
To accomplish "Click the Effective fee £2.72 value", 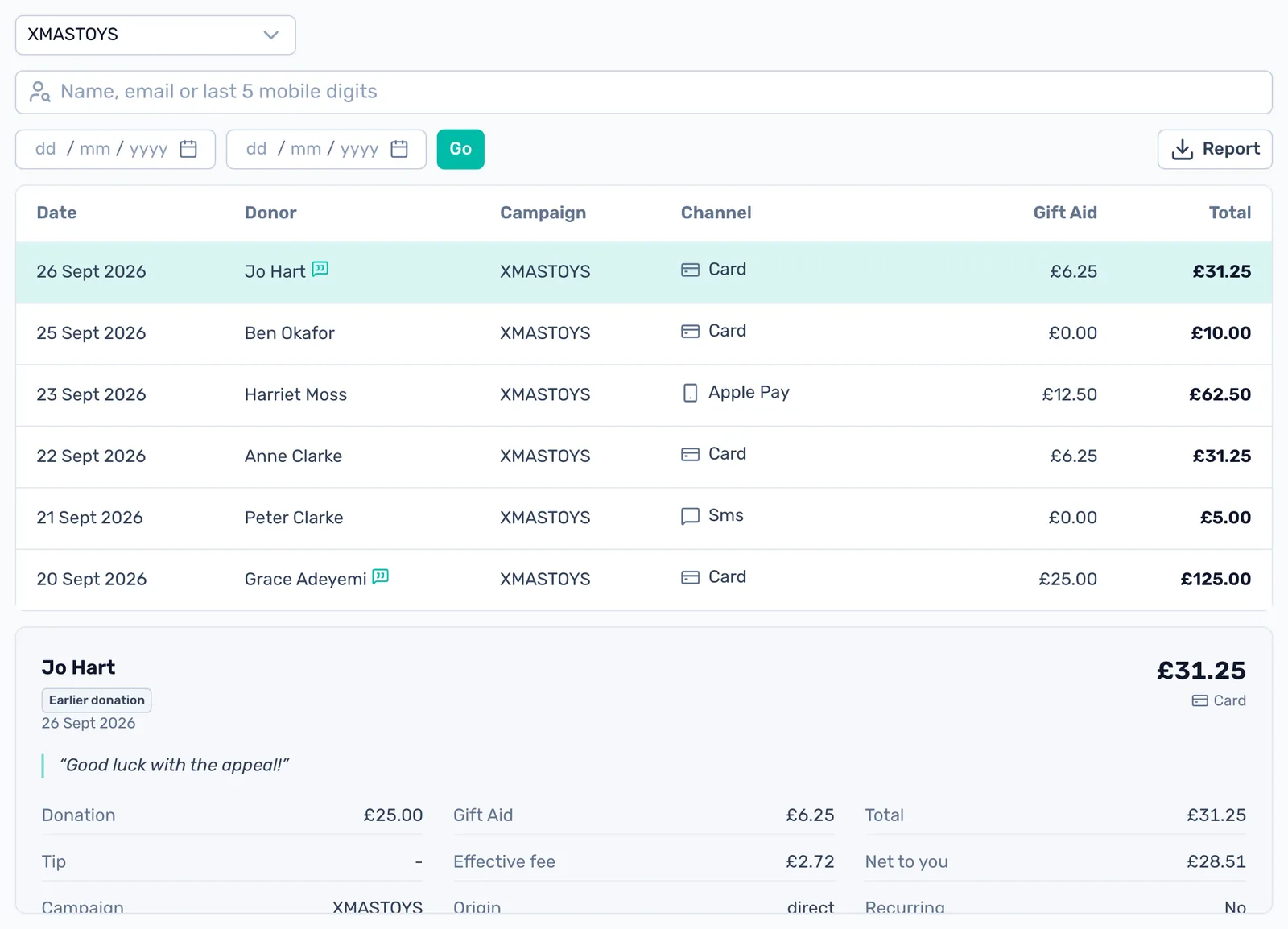I will (x=810, y=861).
